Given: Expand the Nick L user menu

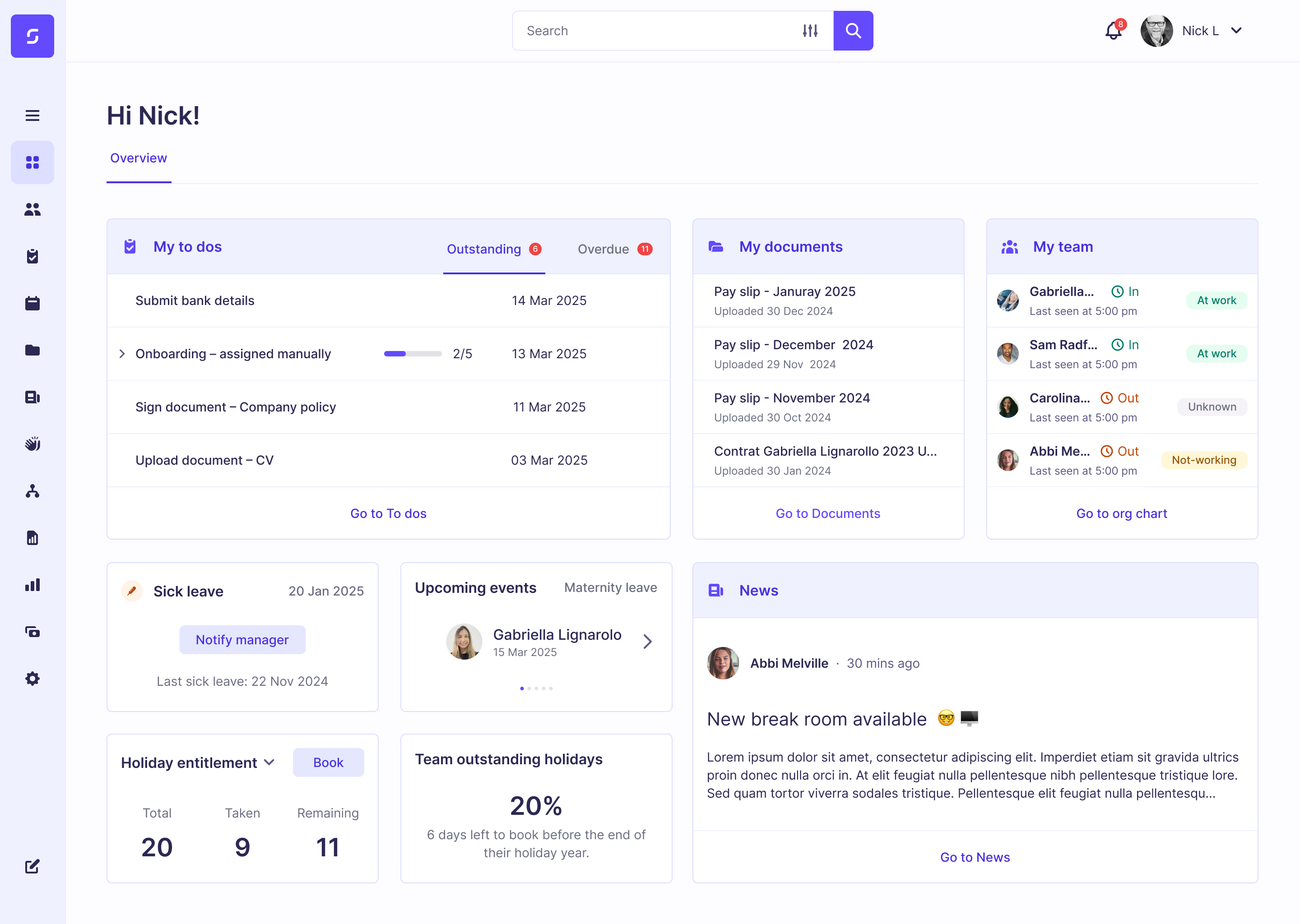Looking at the screenshot, I should 1236,31.
